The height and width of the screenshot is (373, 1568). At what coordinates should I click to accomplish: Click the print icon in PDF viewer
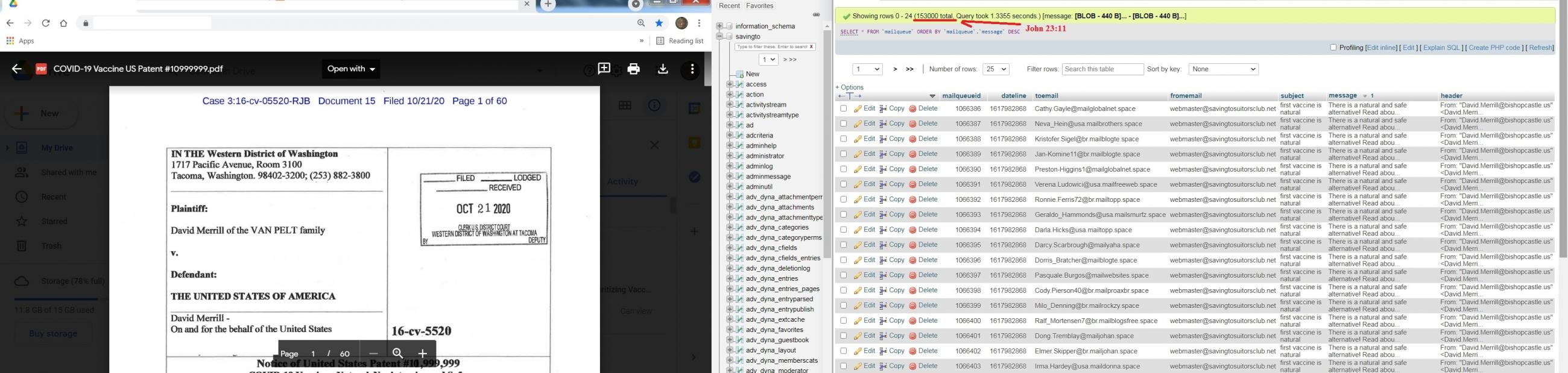634,69
